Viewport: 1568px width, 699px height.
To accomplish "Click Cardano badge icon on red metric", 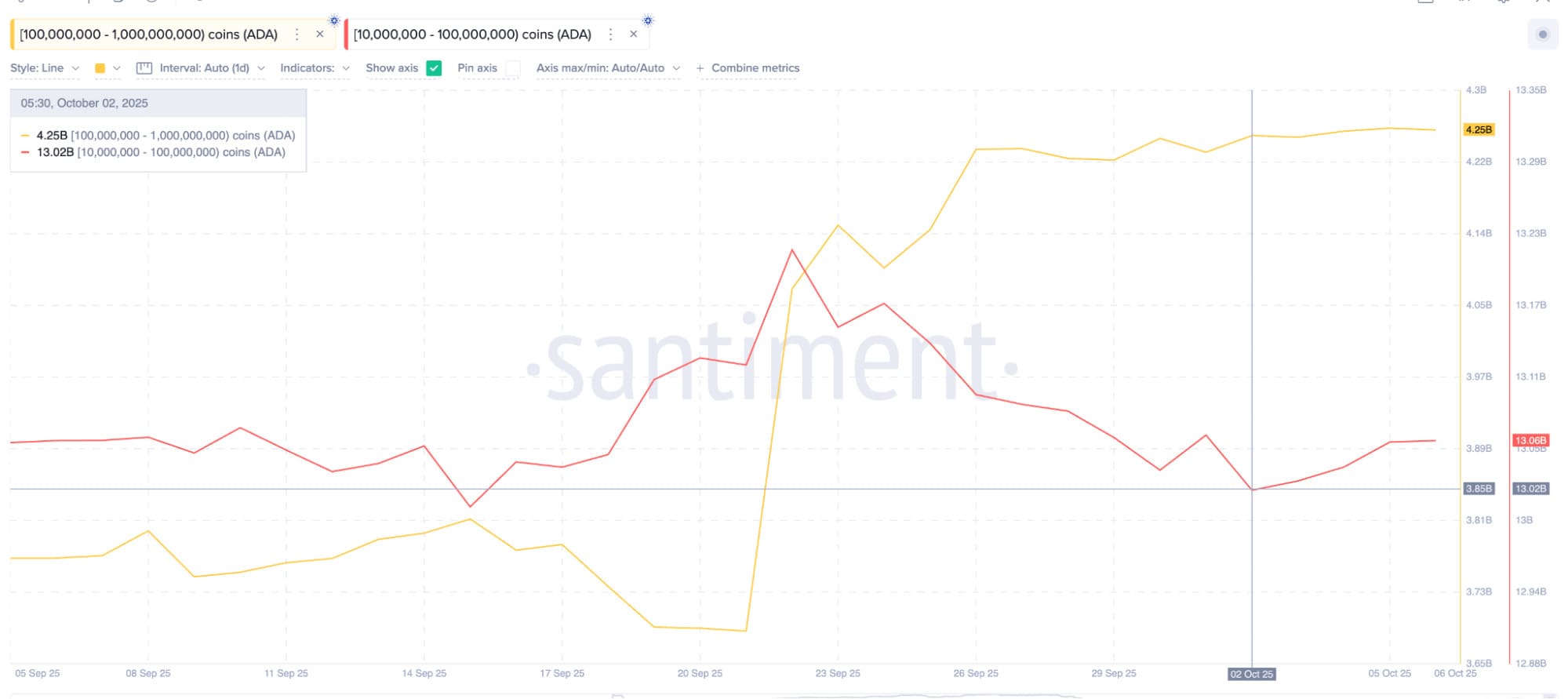I will [x=648, y=20].
